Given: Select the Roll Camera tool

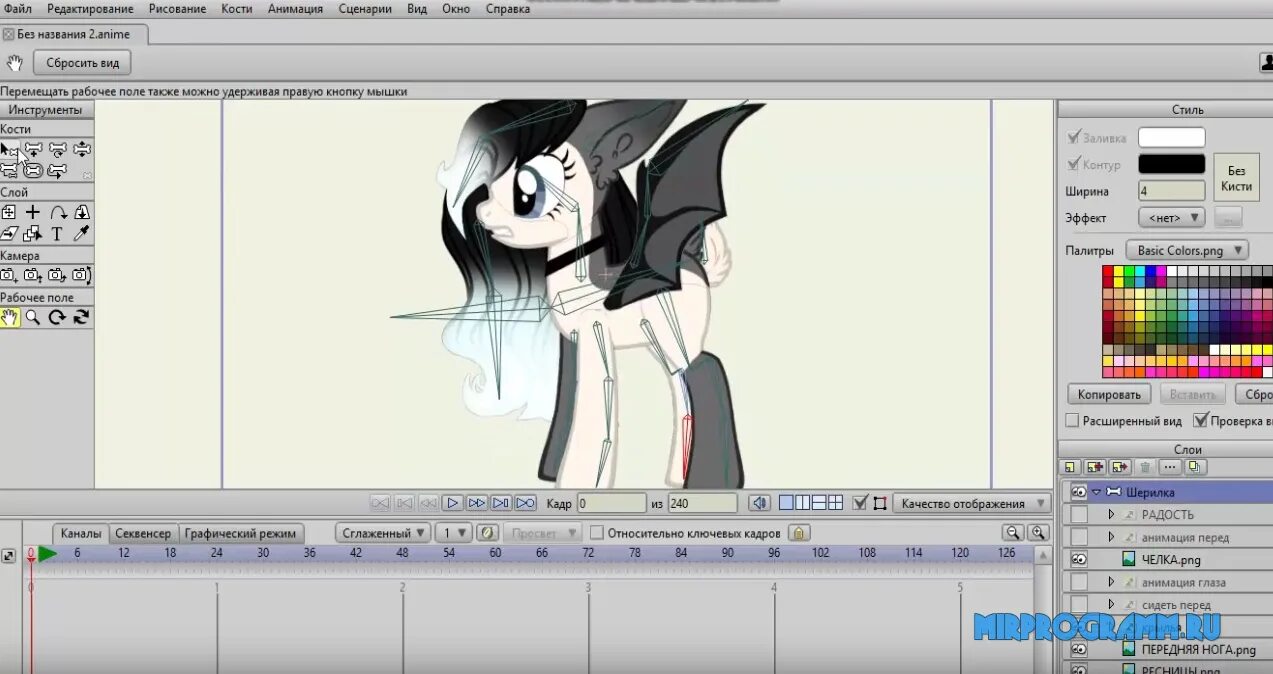Looking at the screenshot, I should tap(58, 275).
